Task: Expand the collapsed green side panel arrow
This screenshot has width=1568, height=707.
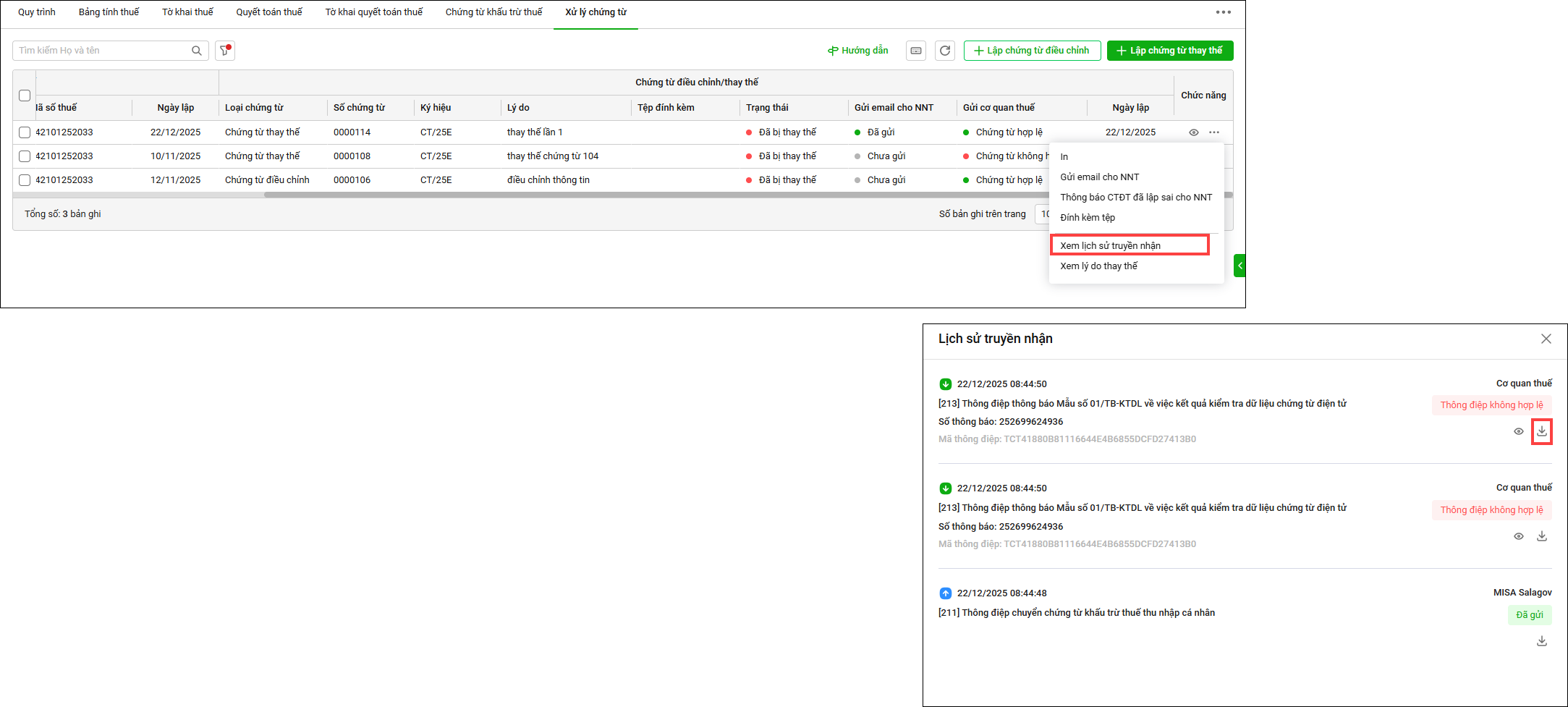Action: 1239,266
